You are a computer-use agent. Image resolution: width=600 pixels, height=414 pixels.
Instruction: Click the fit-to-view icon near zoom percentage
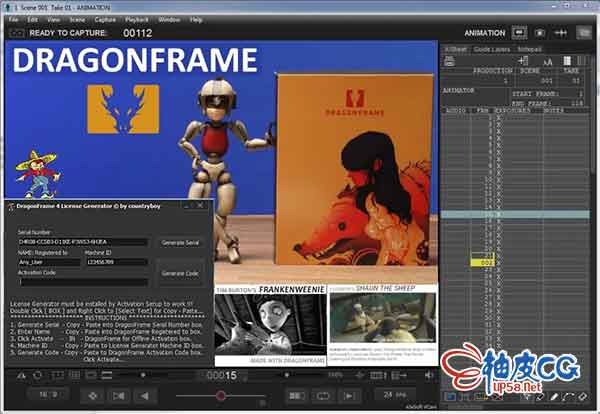coord(360,375)
